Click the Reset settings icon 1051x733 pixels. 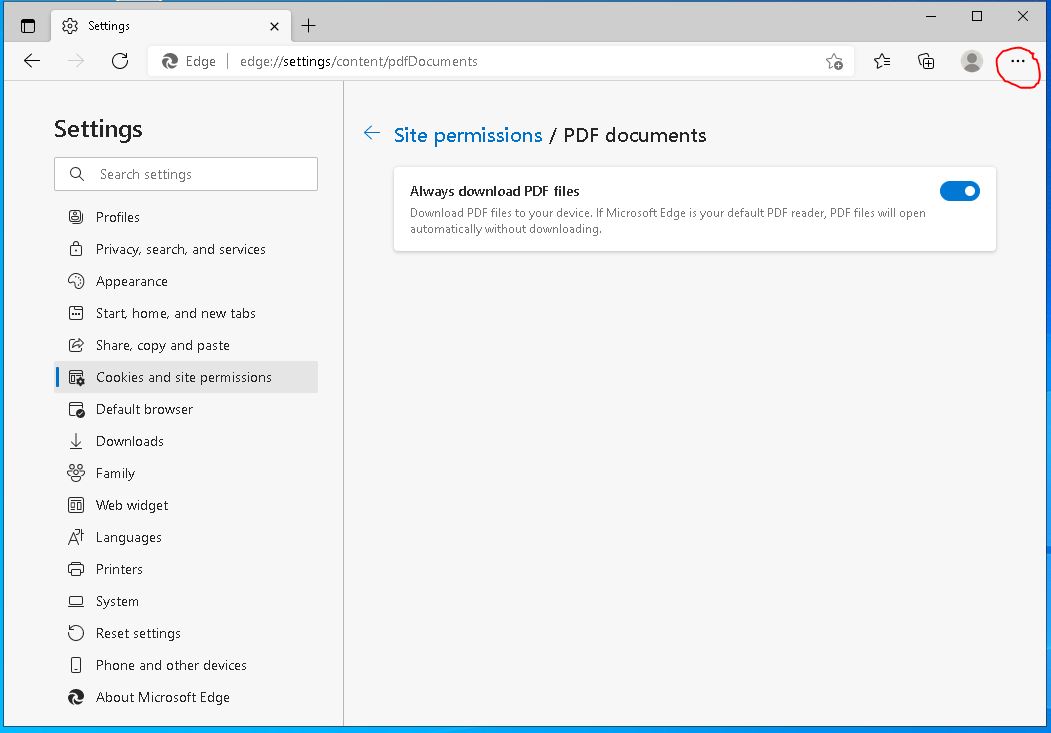coord(76,633)
